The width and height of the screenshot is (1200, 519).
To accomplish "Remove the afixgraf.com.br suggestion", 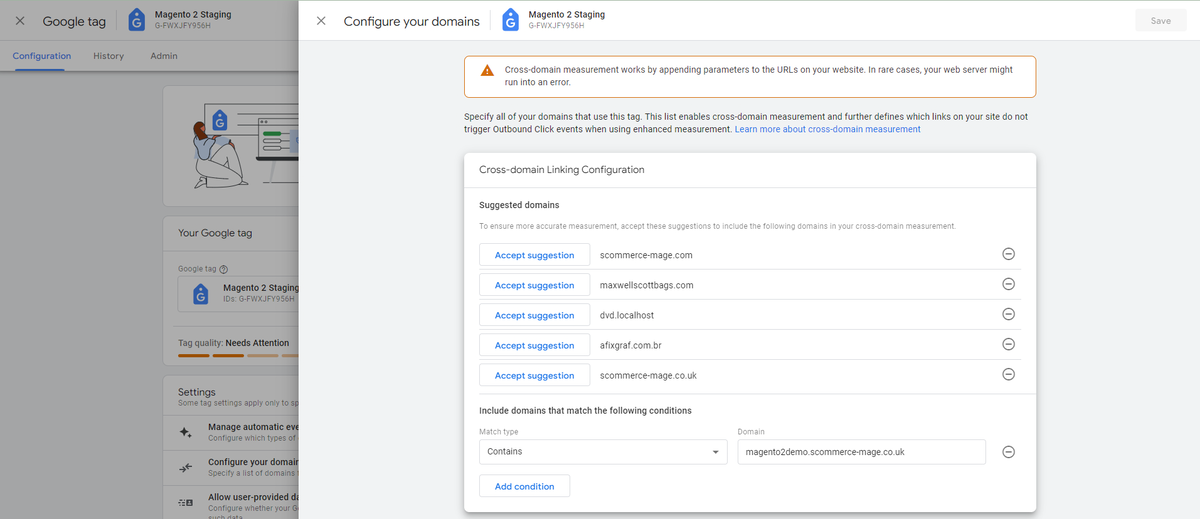I will (x=1008, y=344).
